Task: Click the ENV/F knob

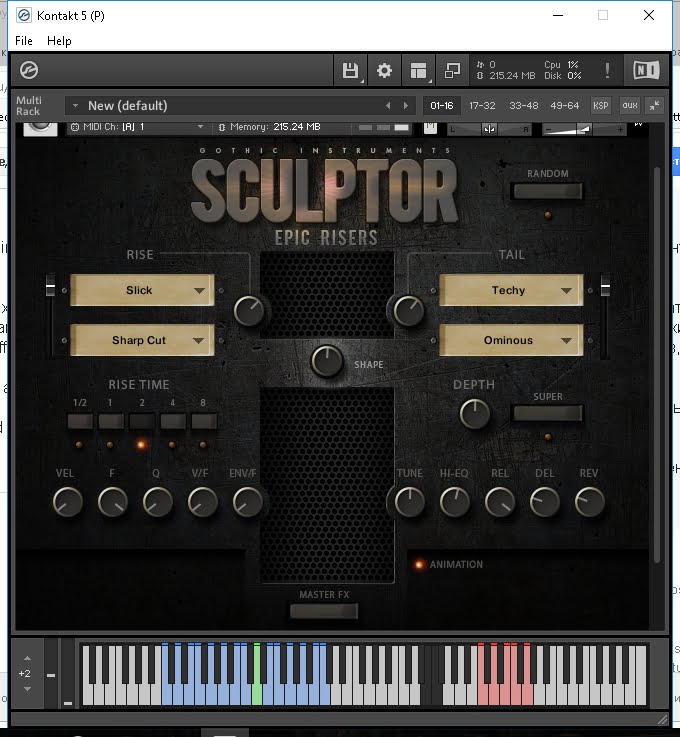Action: pos(247,502)
